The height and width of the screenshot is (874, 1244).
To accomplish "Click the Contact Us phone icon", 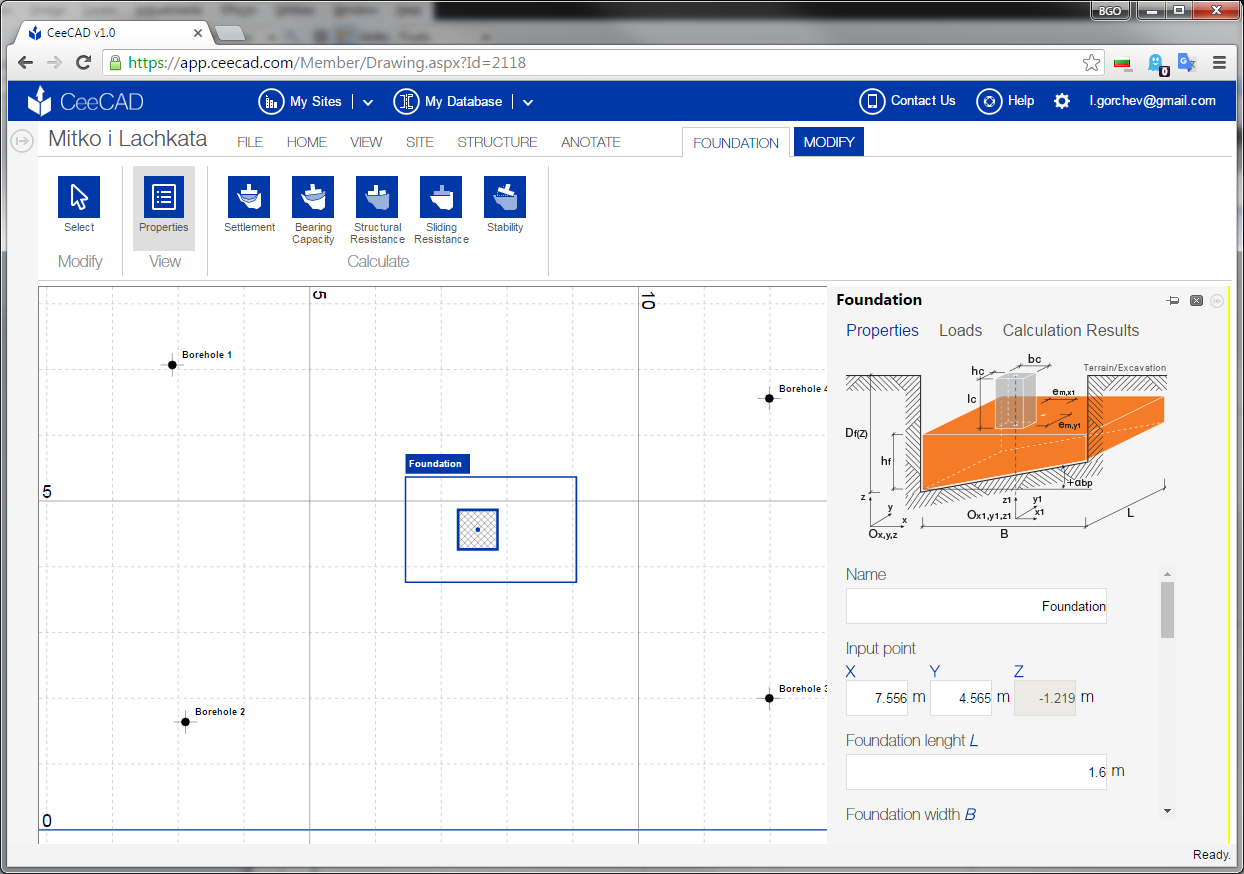I will coord(872,101).
